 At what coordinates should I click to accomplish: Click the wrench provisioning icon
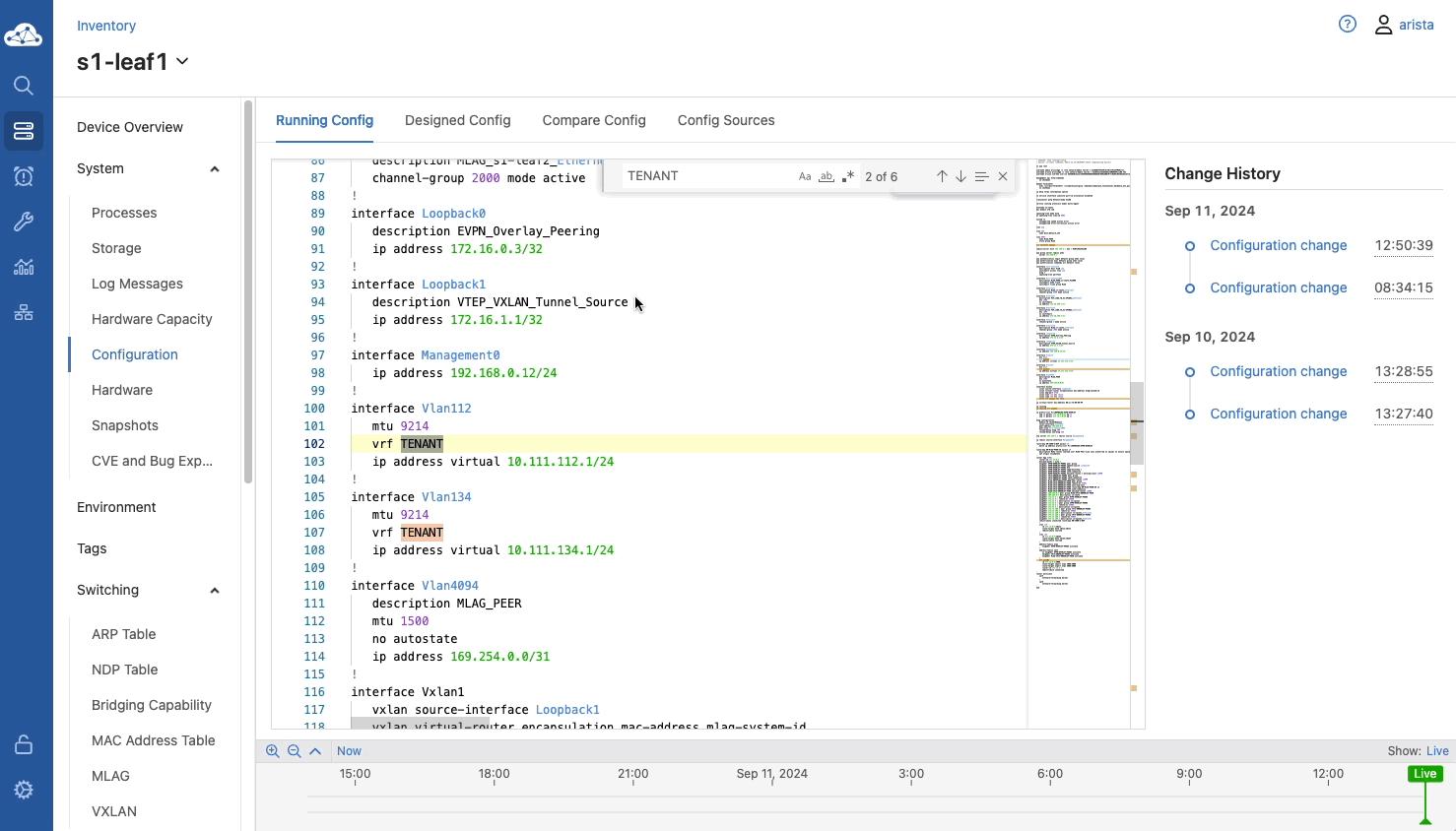(24, 222)
